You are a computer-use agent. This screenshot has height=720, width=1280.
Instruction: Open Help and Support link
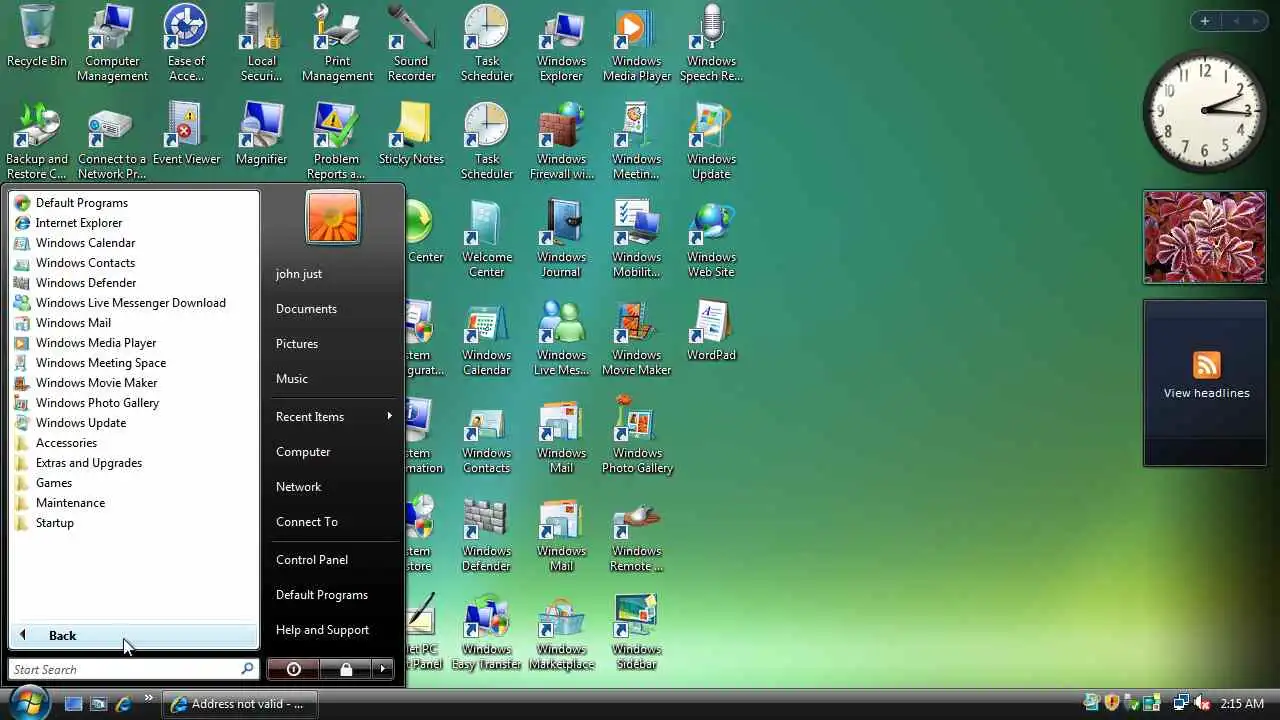coord(334,630)
